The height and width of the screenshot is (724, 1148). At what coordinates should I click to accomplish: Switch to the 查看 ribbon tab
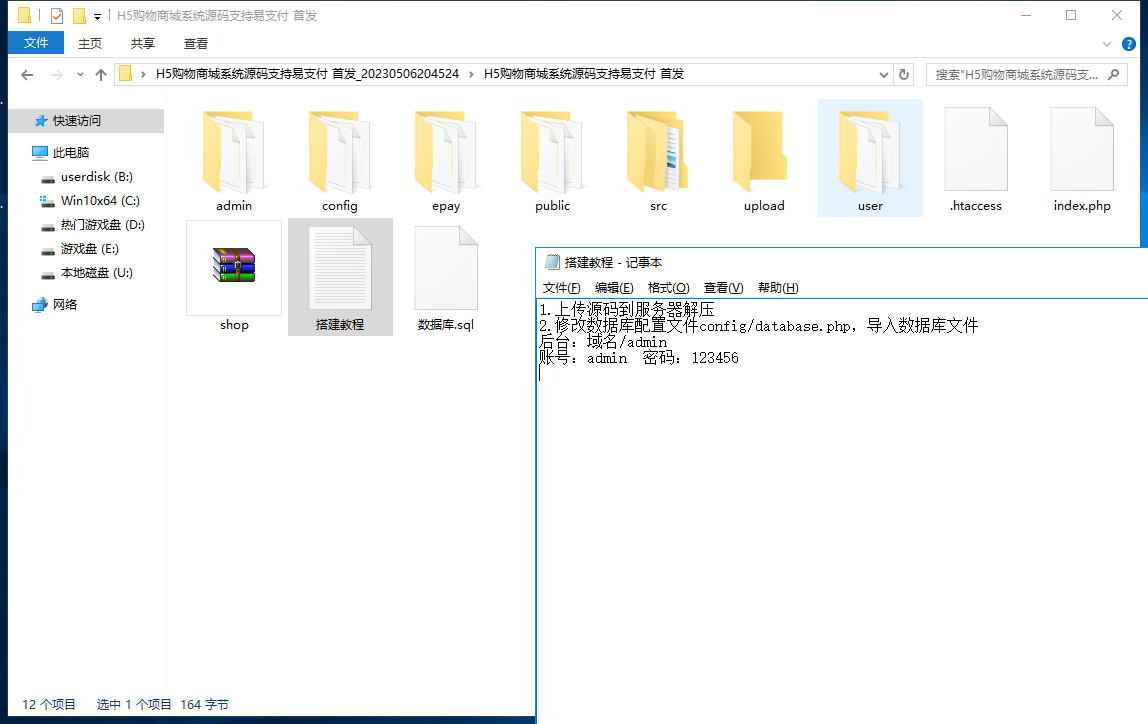point(196,43)
